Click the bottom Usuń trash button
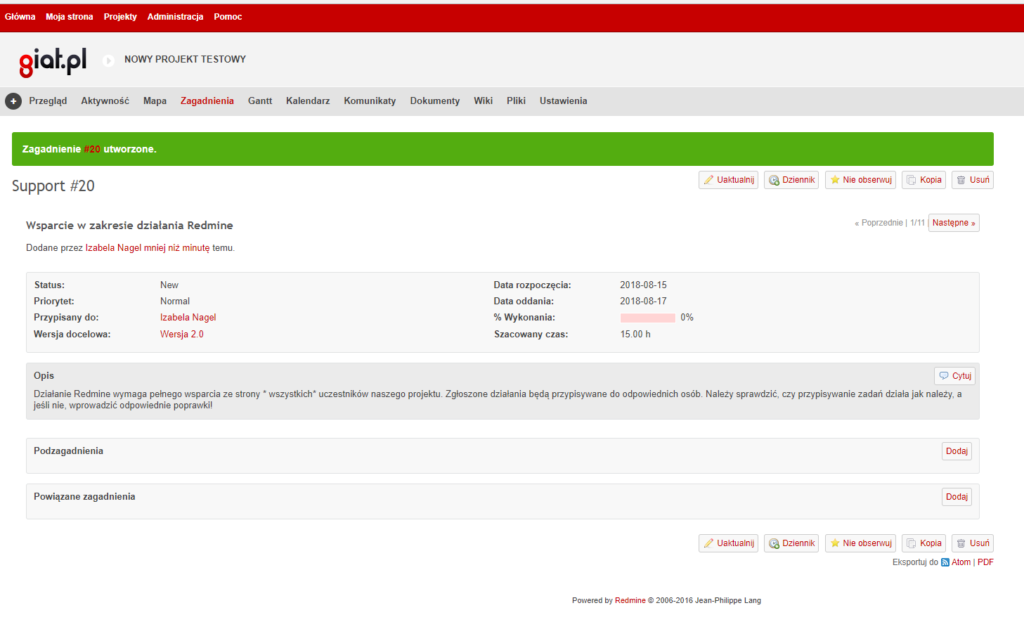Screen dimensions: 1024x622 point(972,543)
